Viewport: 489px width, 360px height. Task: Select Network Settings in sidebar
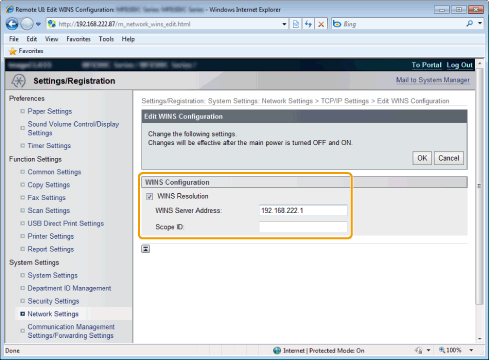tap(53, 314)
